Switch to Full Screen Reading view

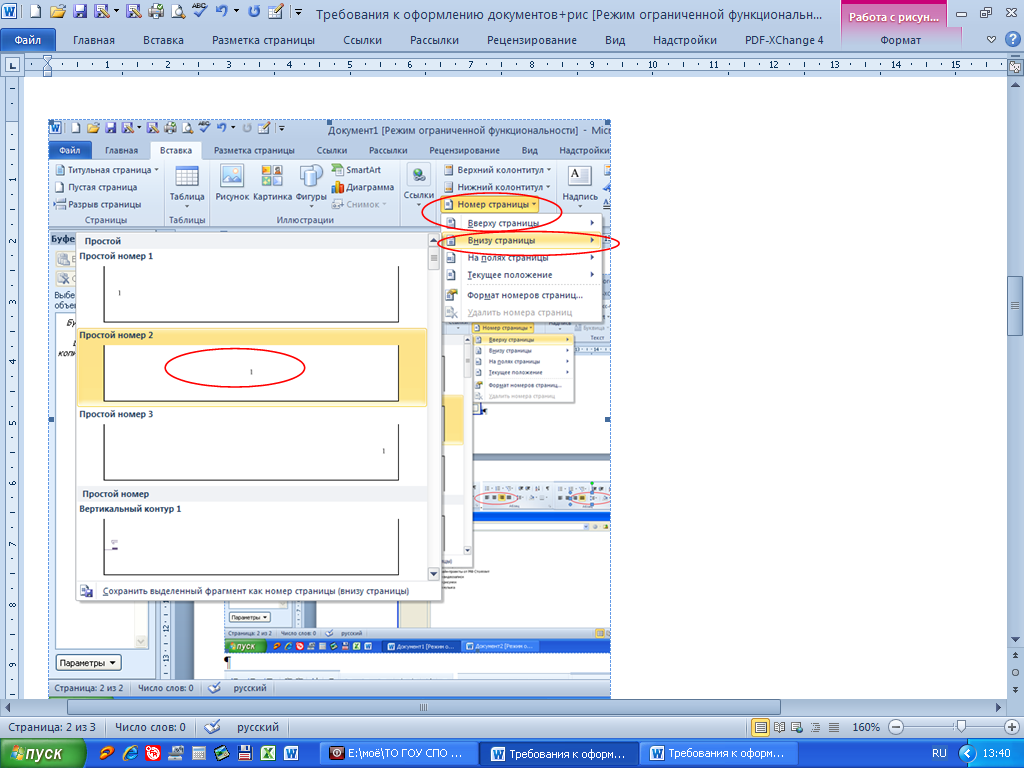pos(779,727)
